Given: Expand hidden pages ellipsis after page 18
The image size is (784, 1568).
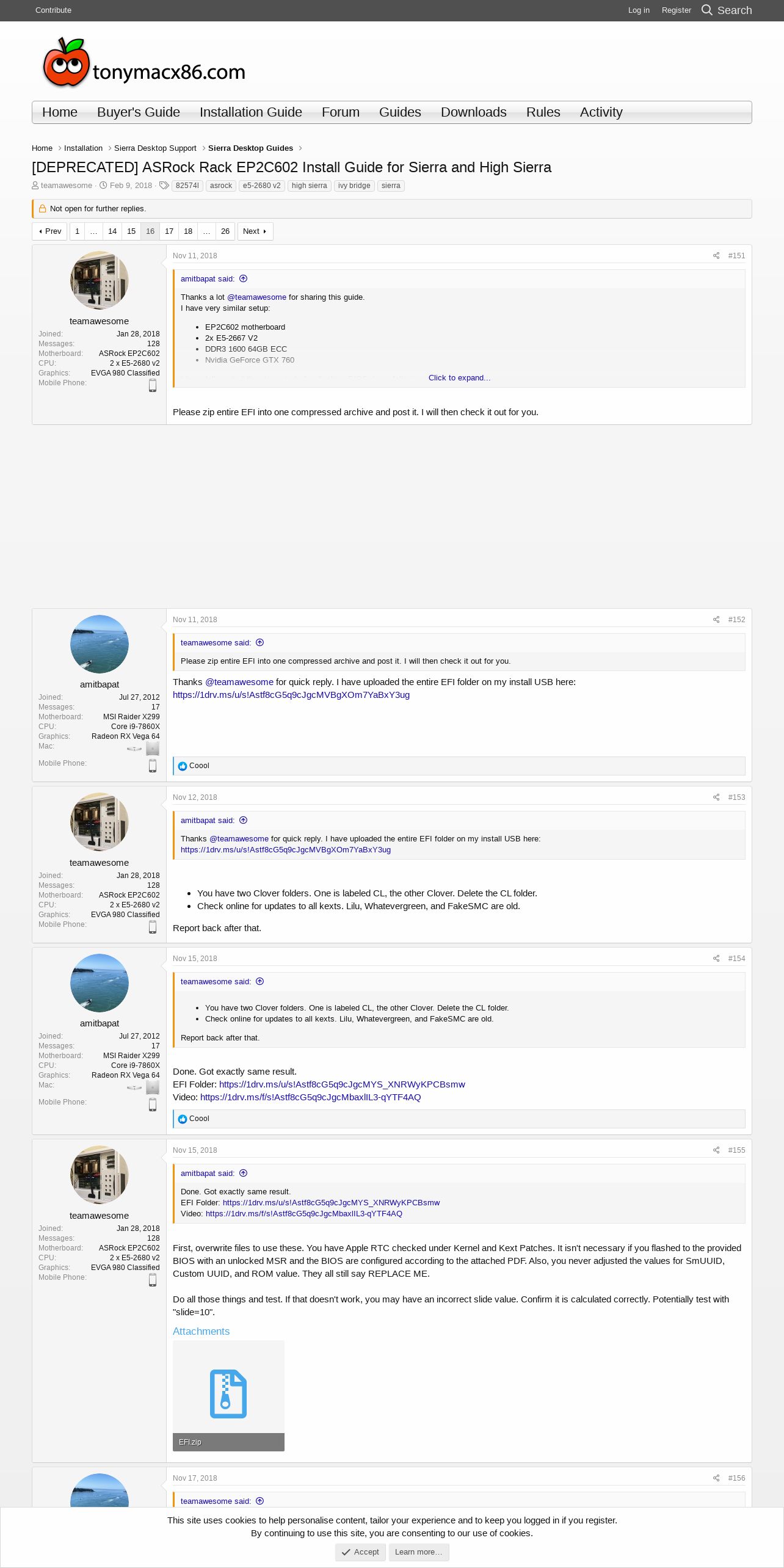Looking at the screenshot, I should pyautogui.click(x=206, y=231).
